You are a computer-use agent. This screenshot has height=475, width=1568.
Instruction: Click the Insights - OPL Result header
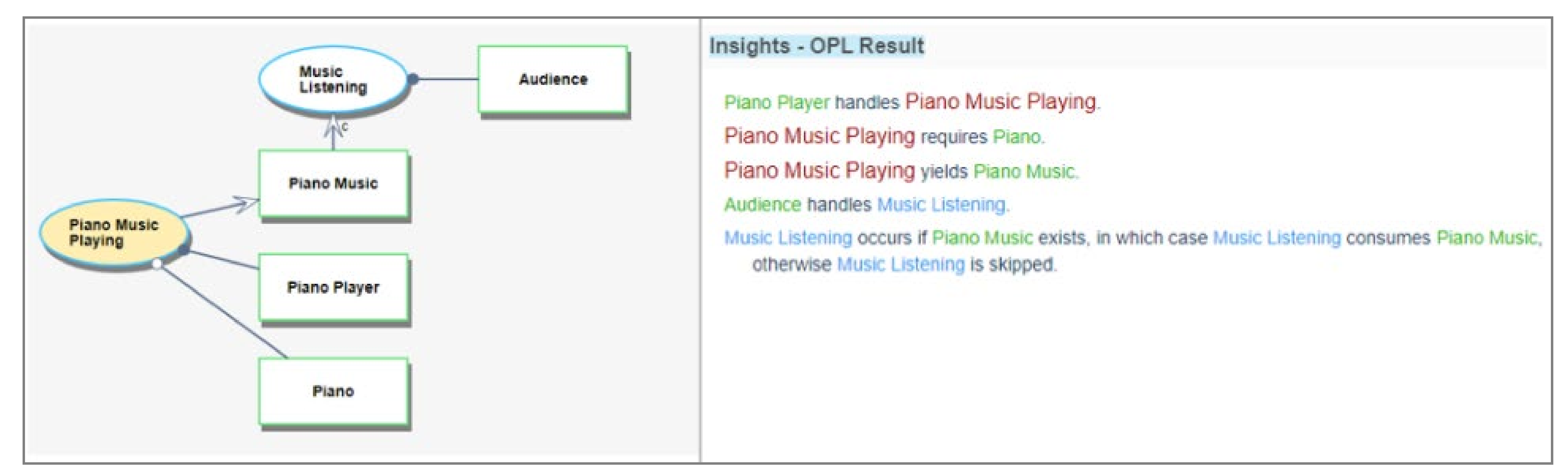pos(816,46)
